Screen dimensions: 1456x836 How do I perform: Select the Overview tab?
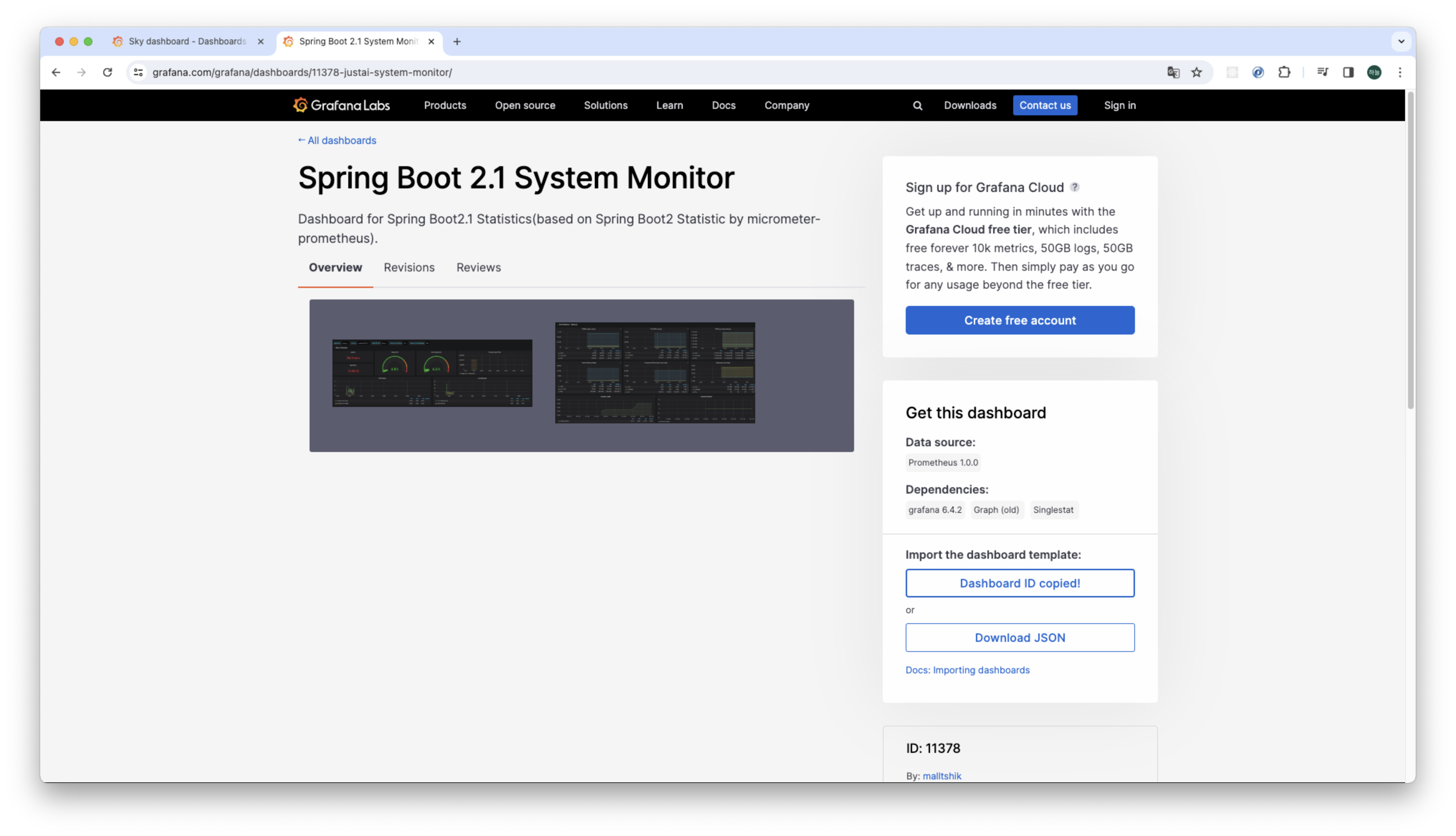pos(335,268)
